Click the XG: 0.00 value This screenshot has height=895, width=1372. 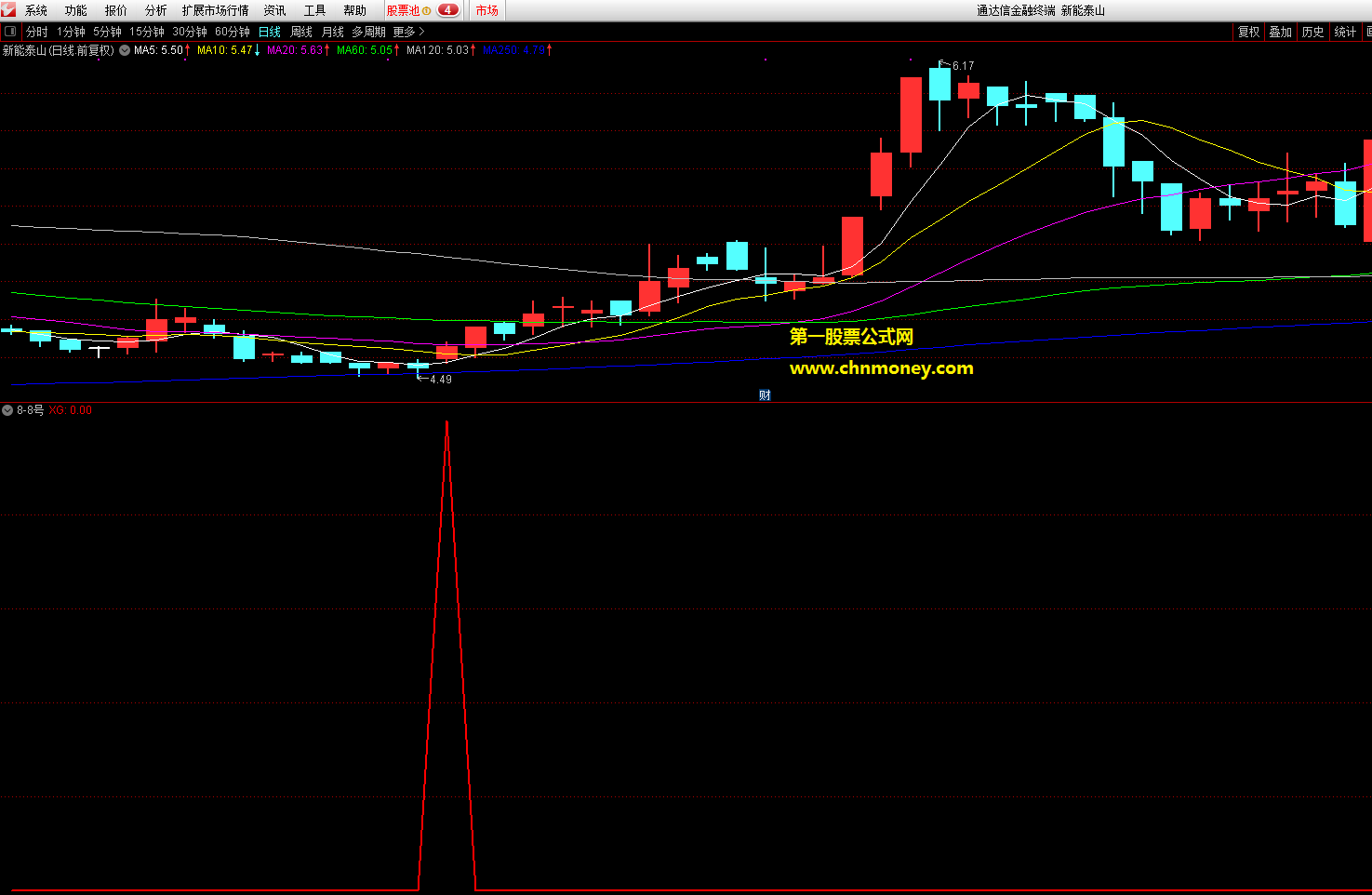(x=71, y=410)
